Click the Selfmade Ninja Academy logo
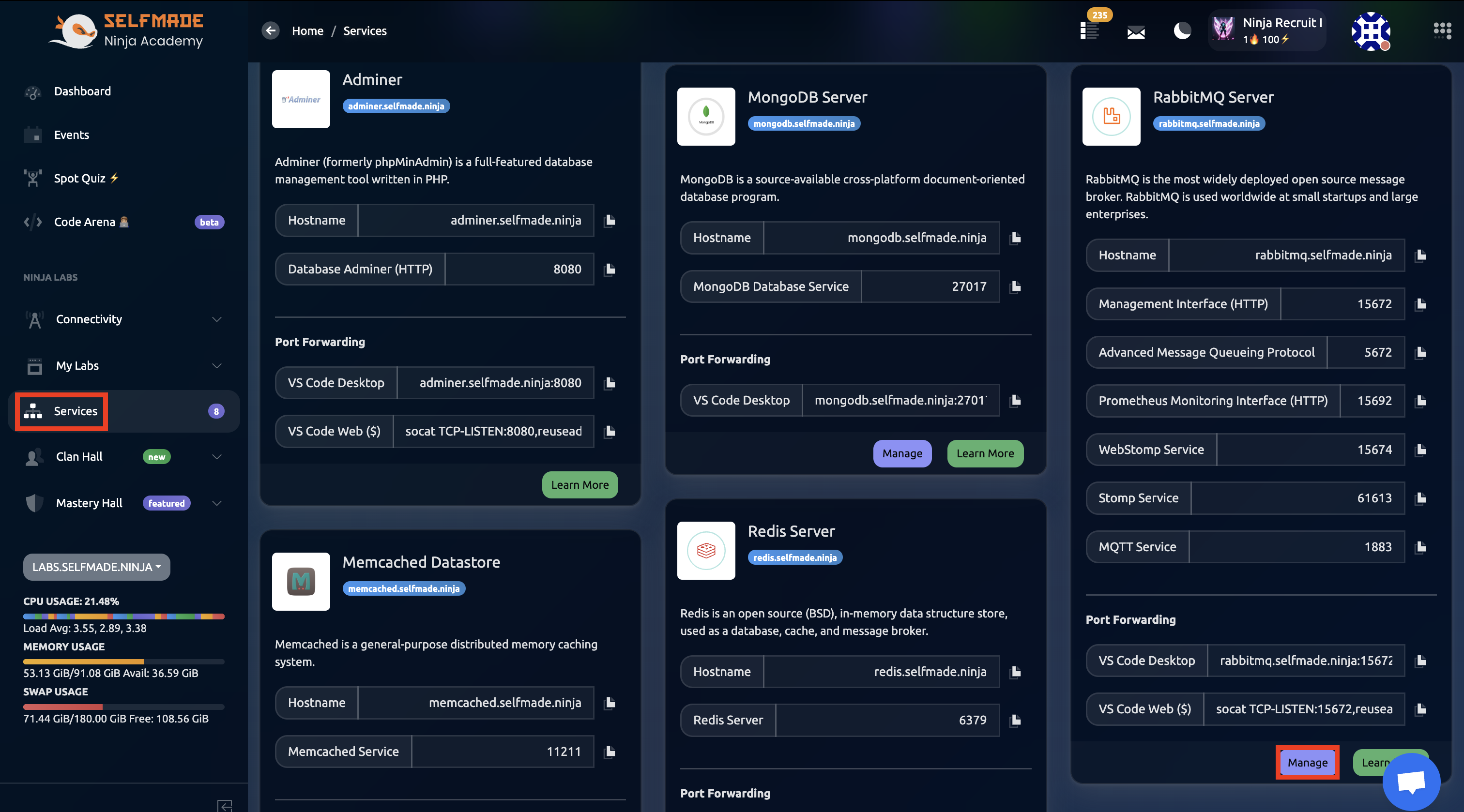The width and height of the screenshot is (1464, 812). pos(126,30)
